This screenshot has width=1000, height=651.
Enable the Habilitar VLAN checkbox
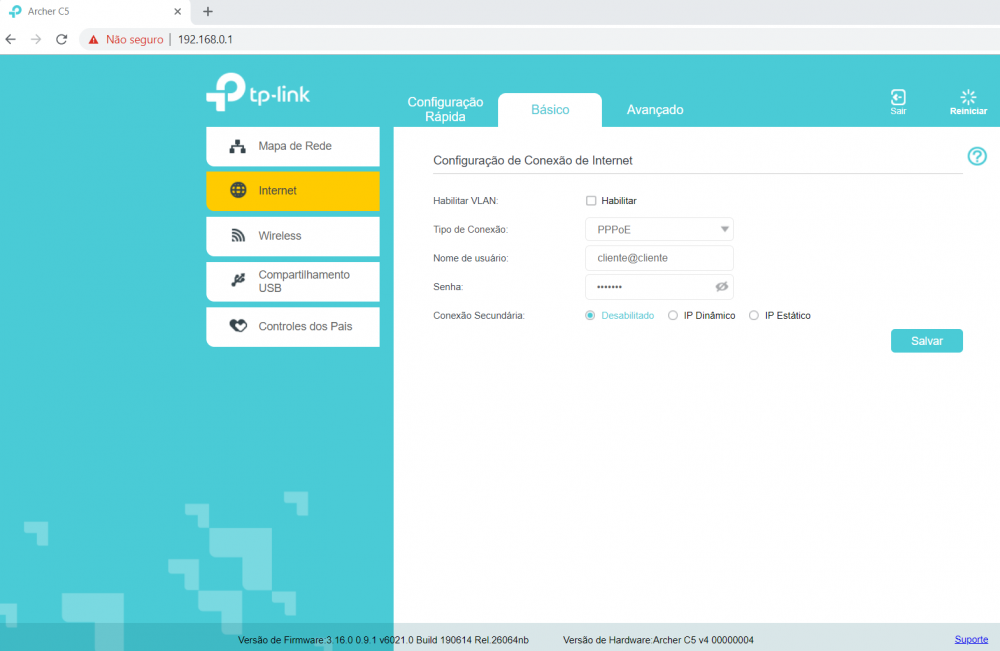(x=591, y=201)
